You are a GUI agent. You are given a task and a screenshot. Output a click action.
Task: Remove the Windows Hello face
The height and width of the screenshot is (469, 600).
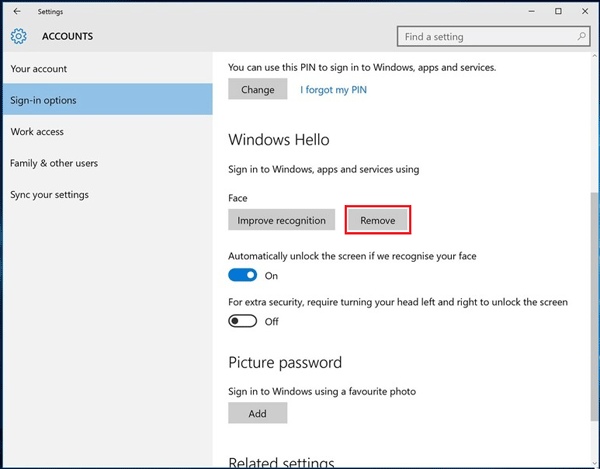378,220
